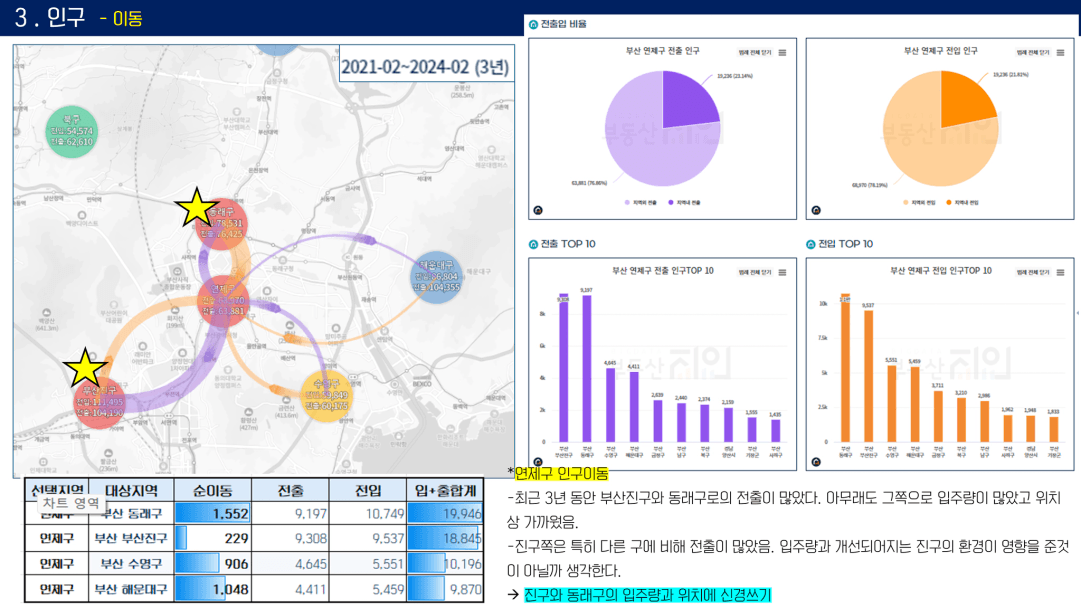Click the 19,236 (23.14%) pie label
Image resolution: width=1081 pixels, height=608 pixels.
[735, 76]
